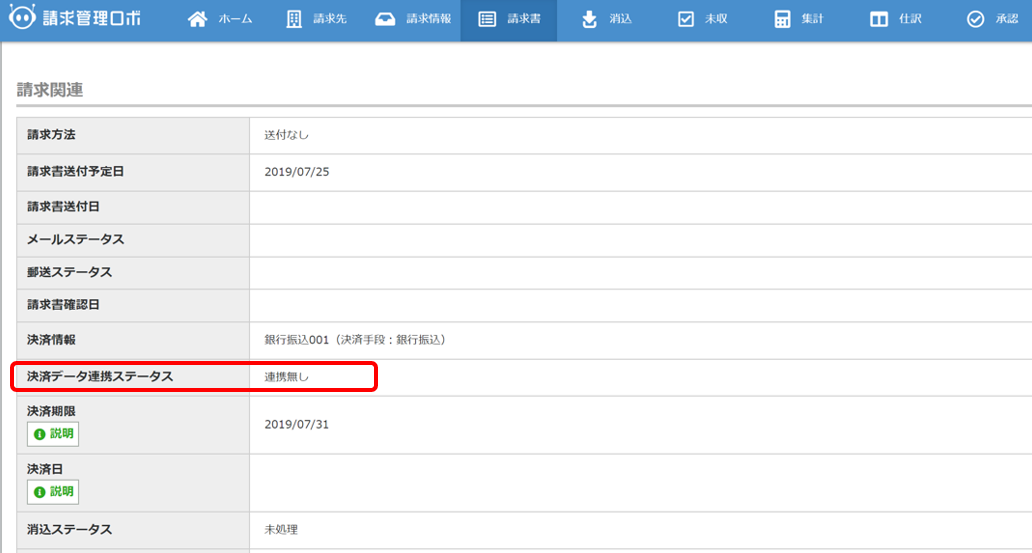This screenshot has width=1032, height=553.
Task: Click the 送付なし billing method value
Action: click(x=287, y=135)
